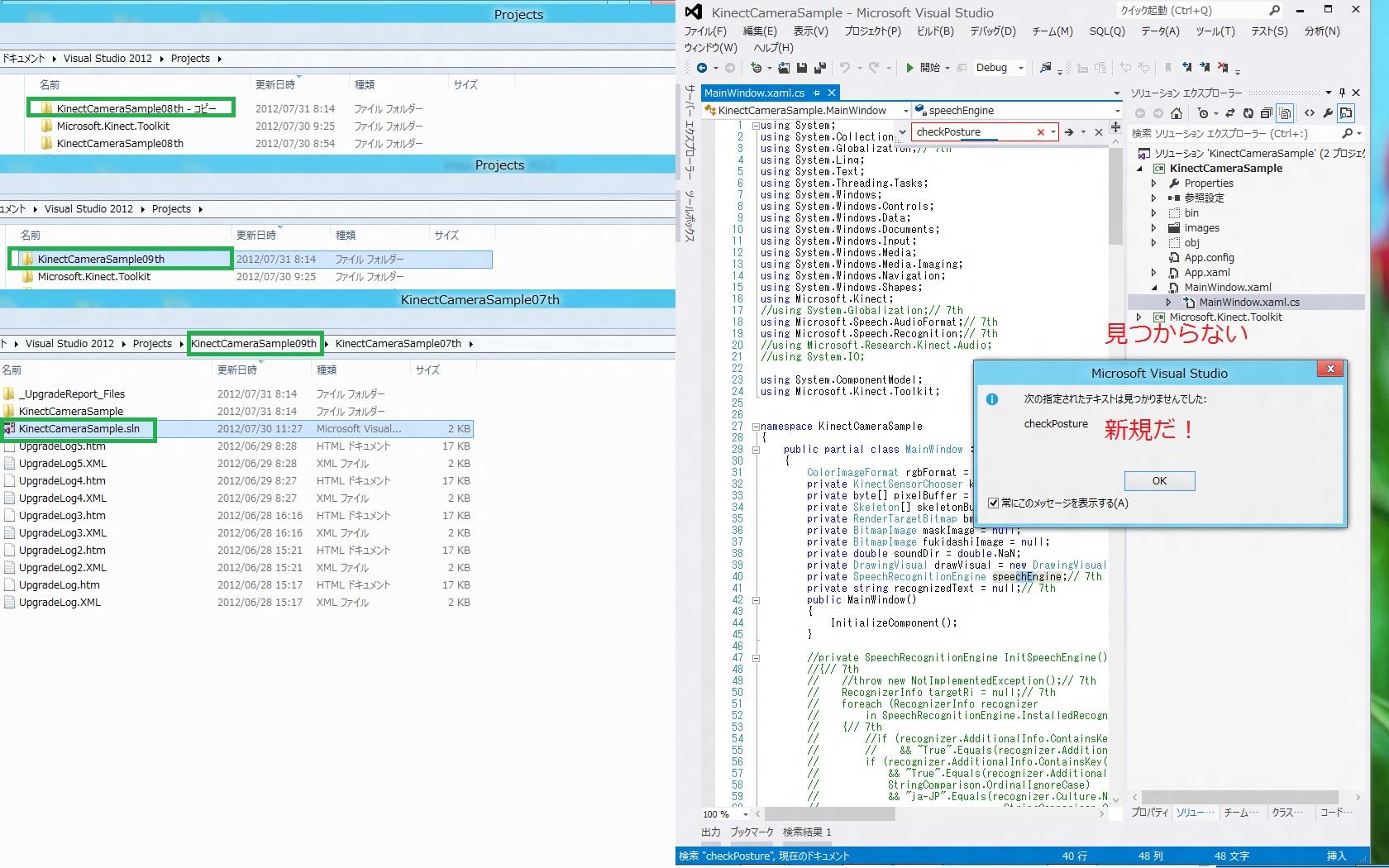
Task: Expand the Properties node in the tree
Action: (x=1154, y=184)
